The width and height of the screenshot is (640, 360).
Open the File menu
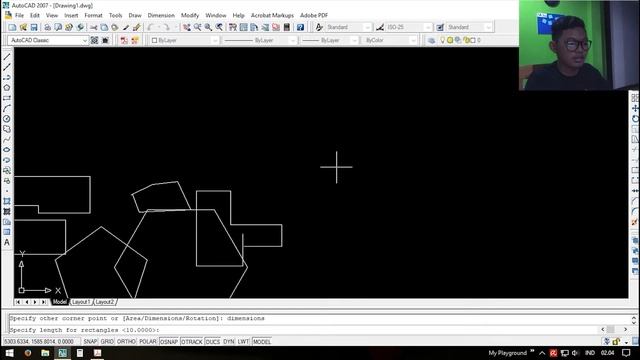pyautogui.click(x=19, y=16)
